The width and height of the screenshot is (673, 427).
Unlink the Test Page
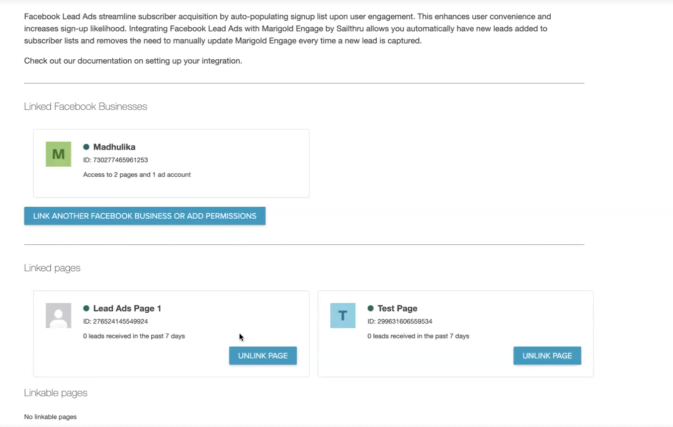pos(547,355)
